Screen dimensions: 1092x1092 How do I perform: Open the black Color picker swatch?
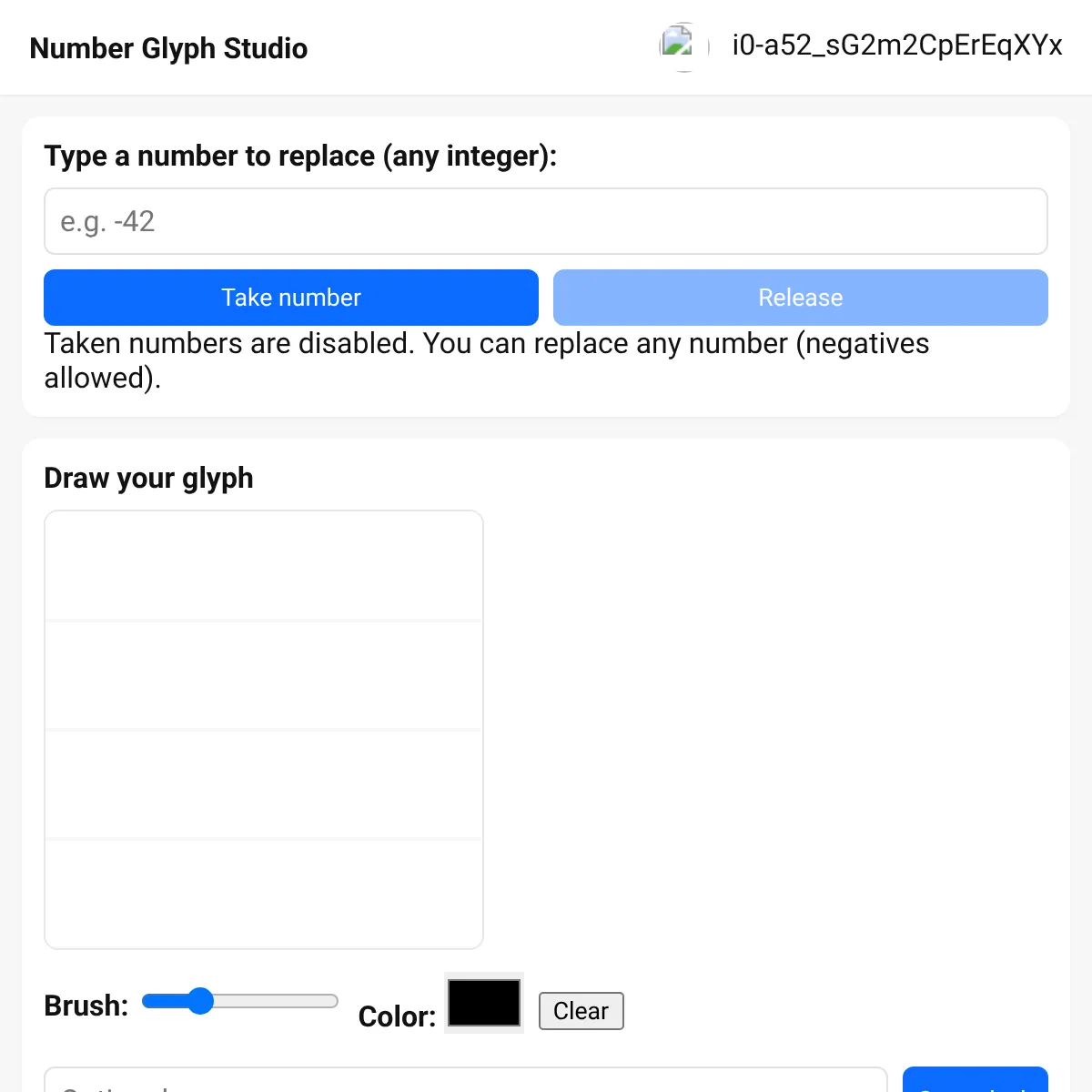[x=484, y=1003]
